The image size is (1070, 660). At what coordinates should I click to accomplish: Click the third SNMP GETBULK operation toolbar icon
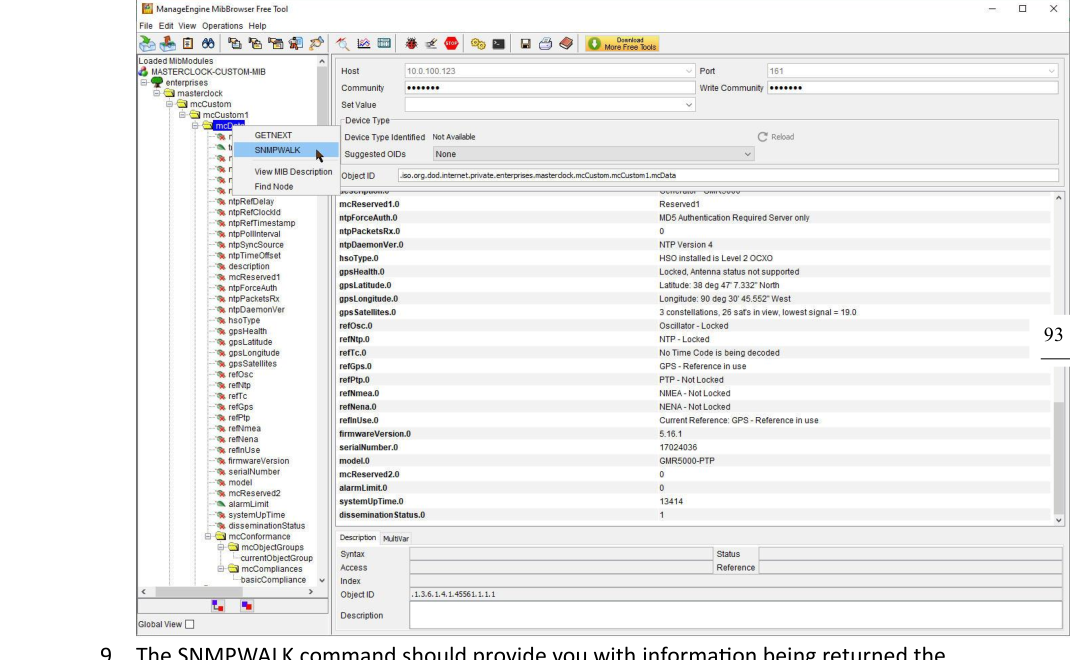(276, 44)
